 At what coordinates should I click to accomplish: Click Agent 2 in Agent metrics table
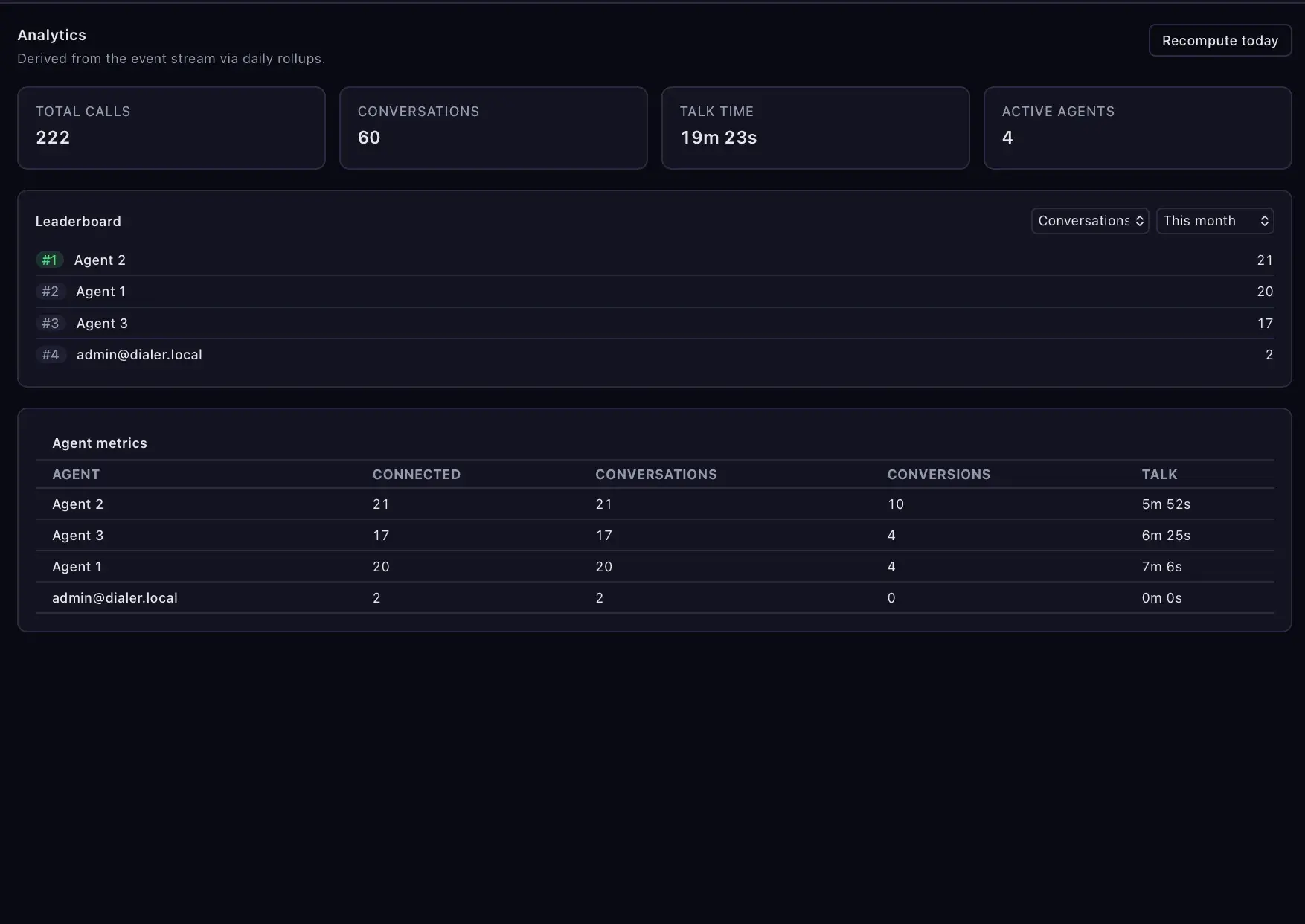click(x=77, y=504)
